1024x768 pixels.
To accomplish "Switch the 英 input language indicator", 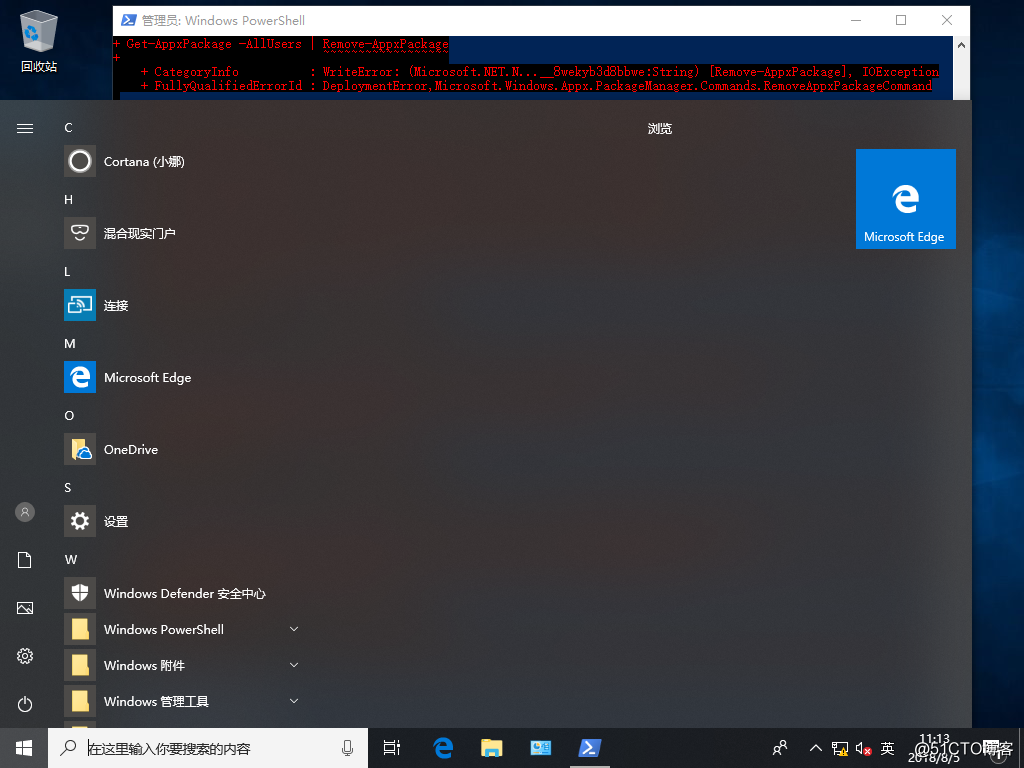I will [887, 748].
